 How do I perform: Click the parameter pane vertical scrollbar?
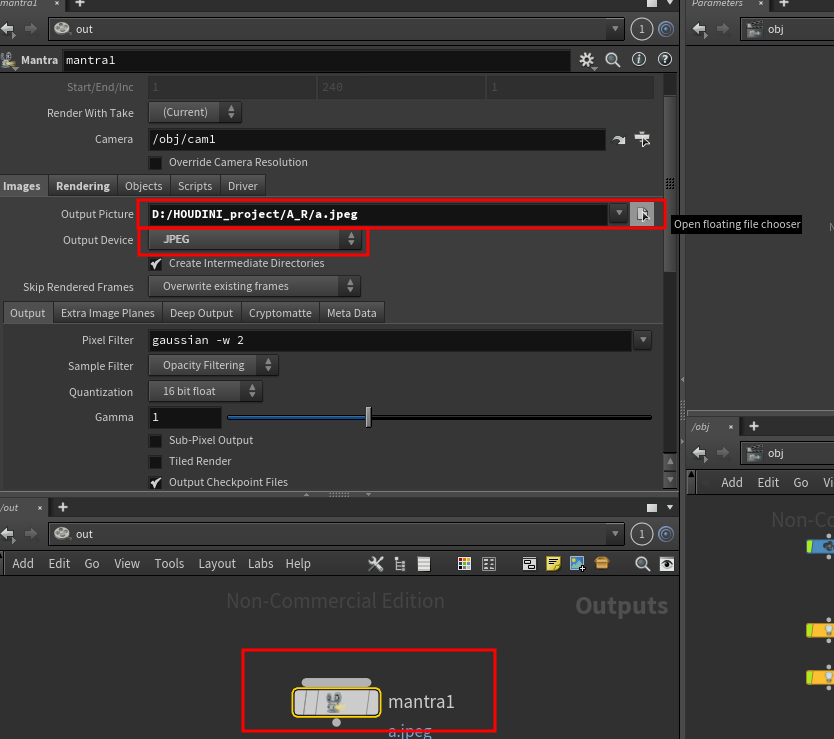tap(670, 184)
